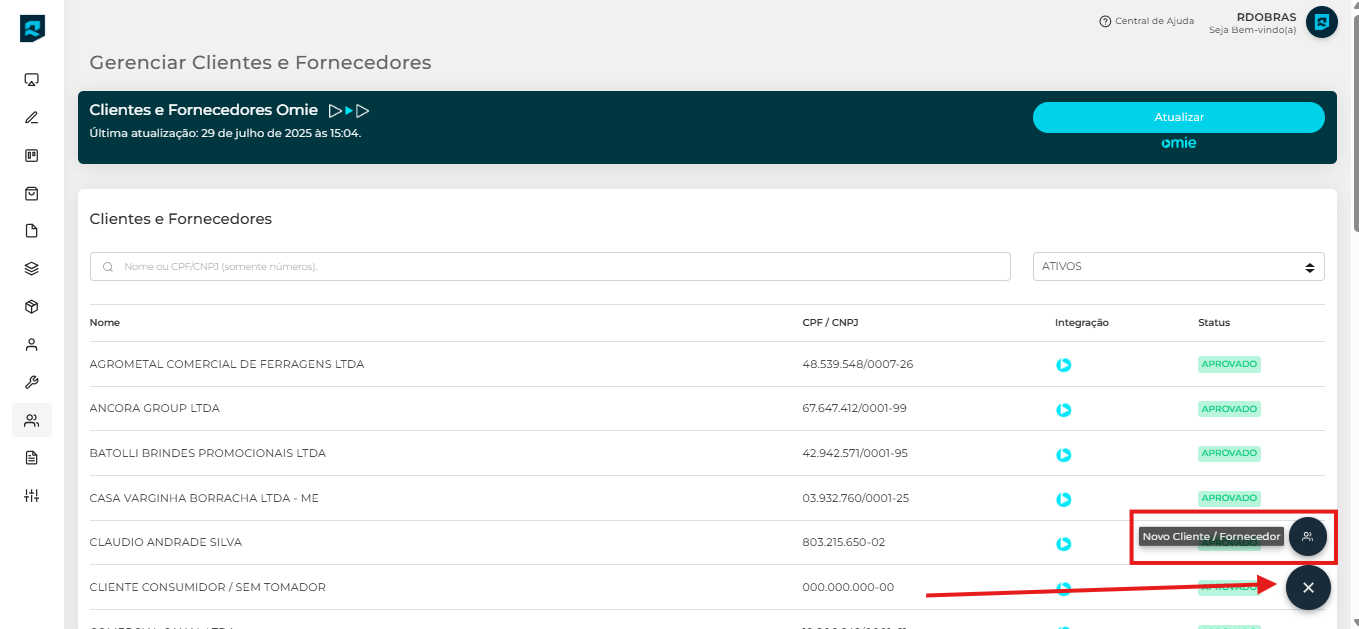Click the Novo Cliente / Fornecedor button
The width and height of the screenshot is (1359, 629).
1307,537
